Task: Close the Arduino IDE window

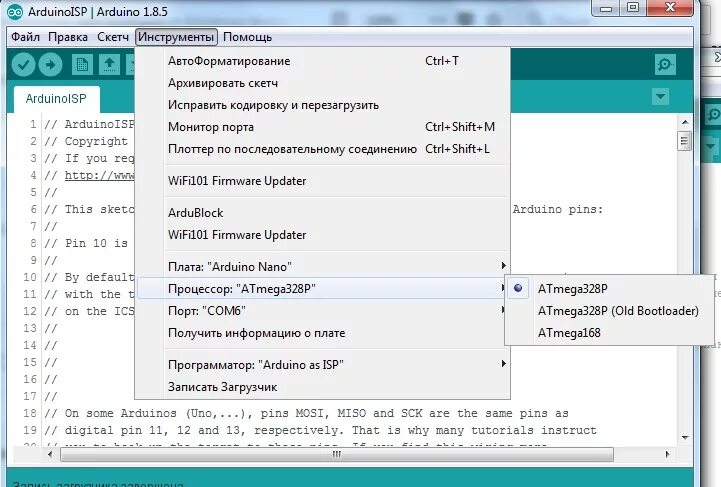Action: point(670,7)
